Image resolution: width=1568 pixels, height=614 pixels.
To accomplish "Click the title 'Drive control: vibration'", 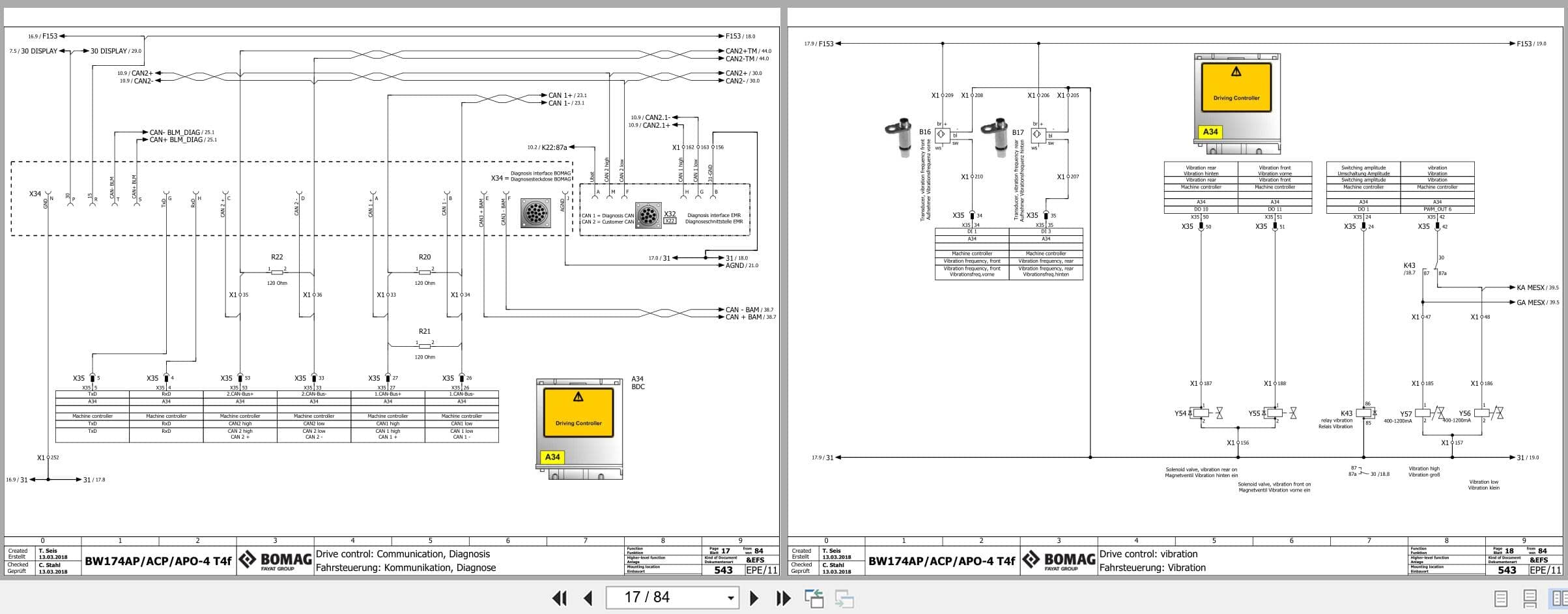I will click(x=1148, y=554).
